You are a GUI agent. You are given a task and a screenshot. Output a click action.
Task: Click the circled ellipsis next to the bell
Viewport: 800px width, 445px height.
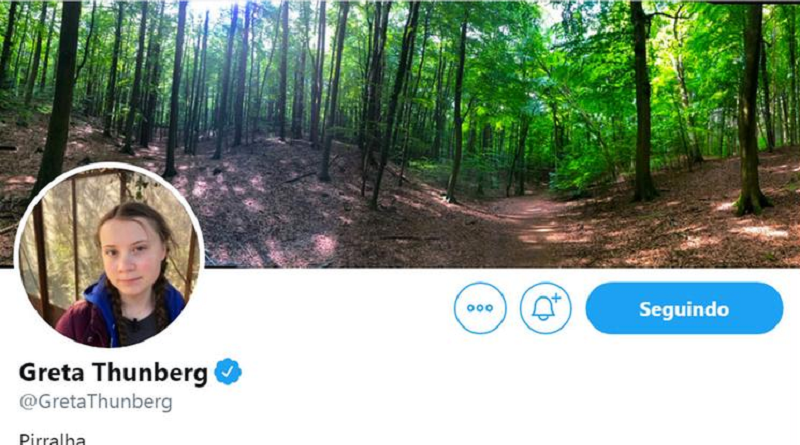tap(480, 309)
